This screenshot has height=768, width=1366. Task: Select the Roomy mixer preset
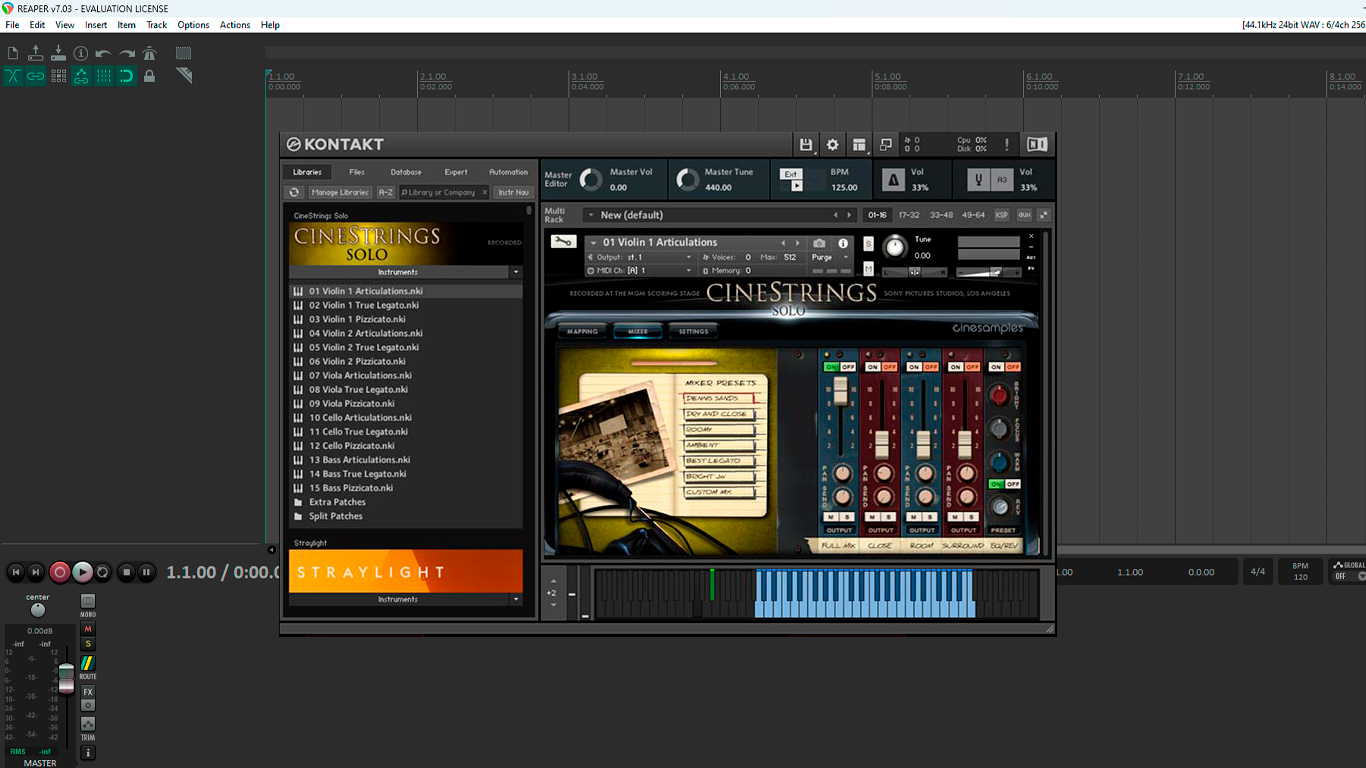(718, 430)
